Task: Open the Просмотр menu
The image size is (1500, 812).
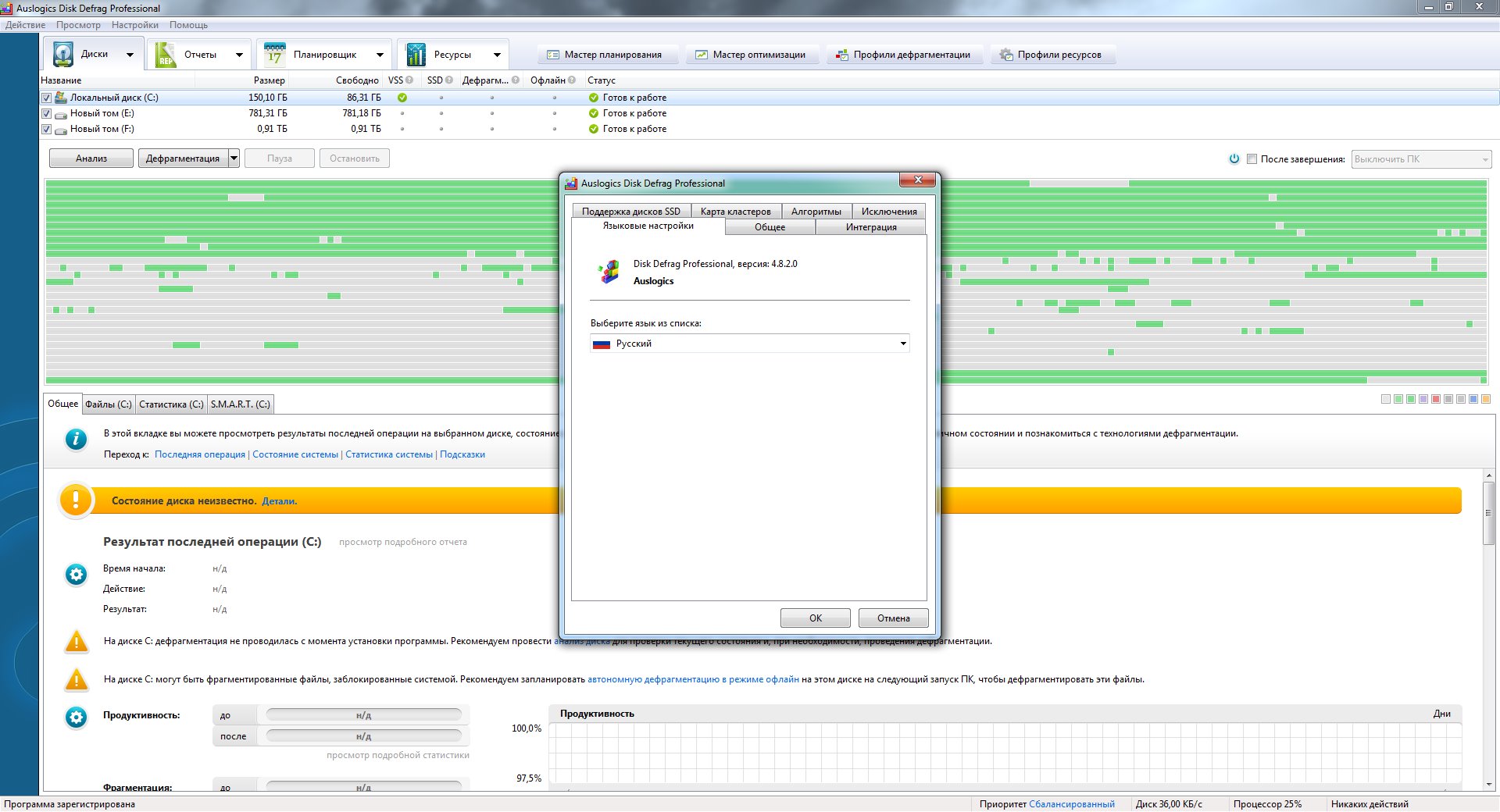Action: tap(78, 25)
